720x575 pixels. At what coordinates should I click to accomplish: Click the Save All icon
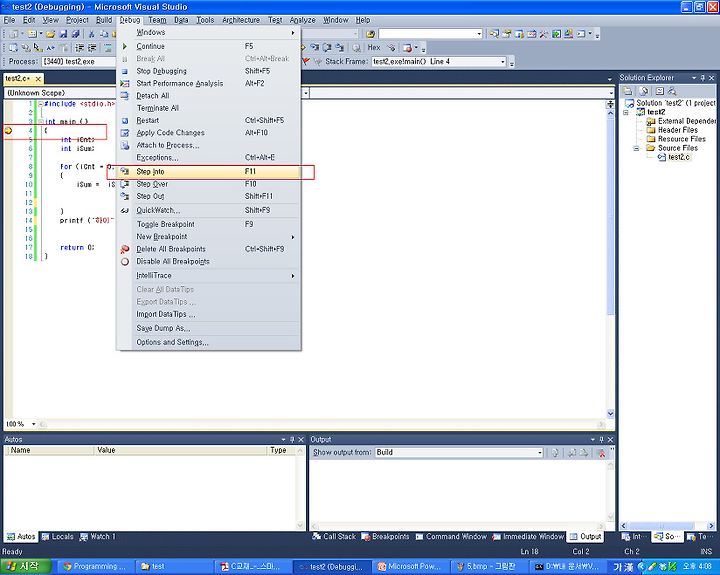75,34
